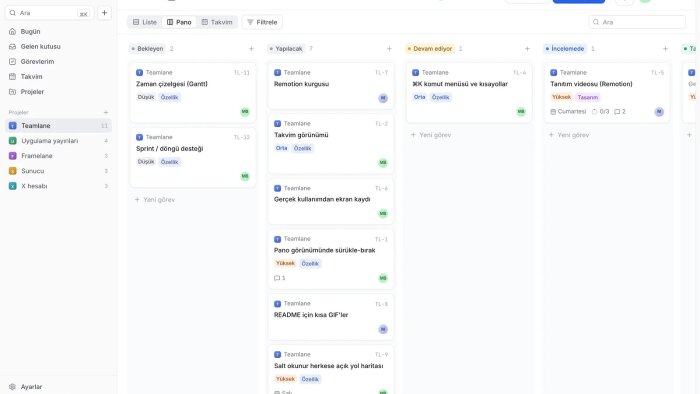Select the Sunucu project
700x394 pixels.
pyautogui.click(x=58, y=171)
